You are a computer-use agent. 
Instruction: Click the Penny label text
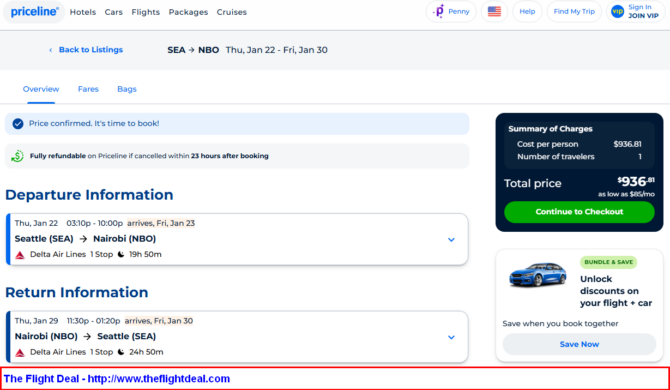458,12
